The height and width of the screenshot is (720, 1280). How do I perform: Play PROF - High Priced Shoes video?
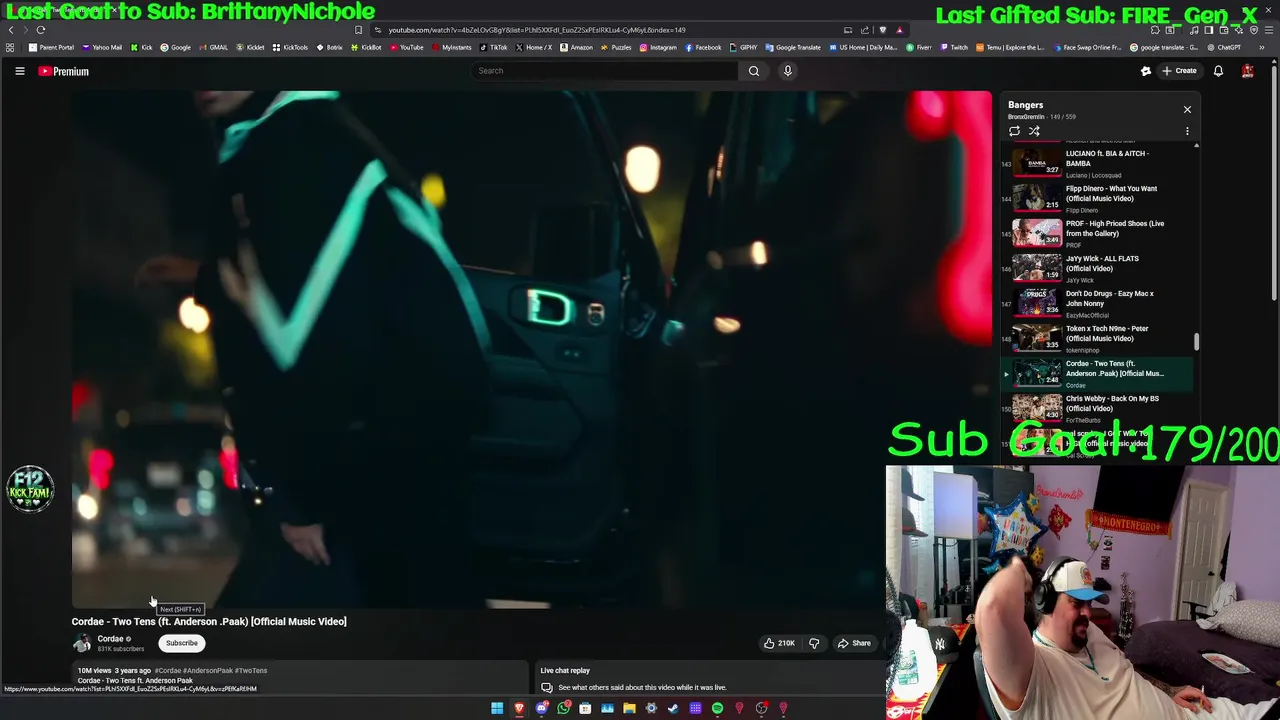click(1097, 233)
